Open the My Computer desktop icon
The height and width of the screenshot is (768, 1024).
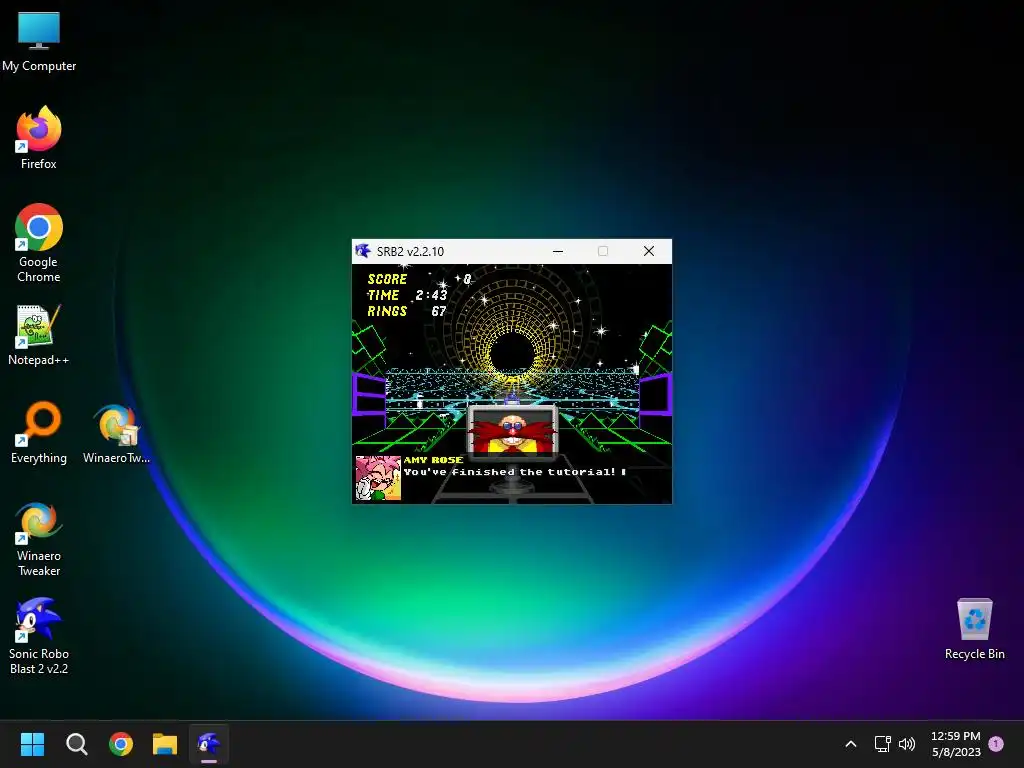point(39,42)
